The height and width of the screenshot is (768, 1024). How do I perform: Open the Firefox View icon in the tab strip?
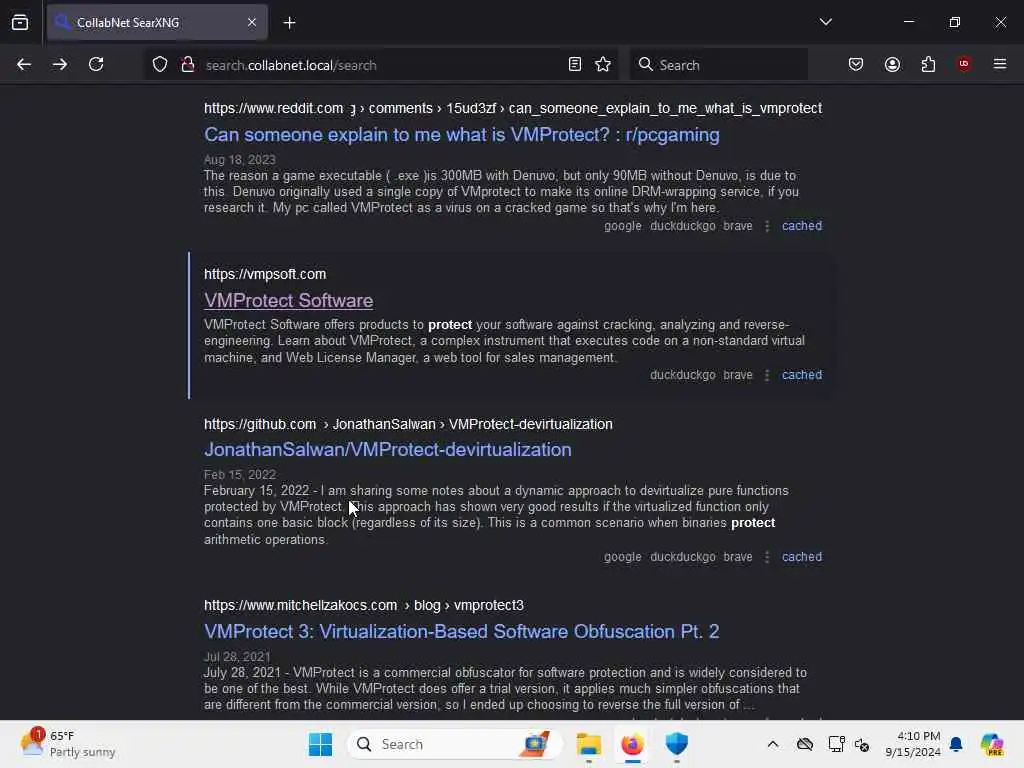pos(20,22)
